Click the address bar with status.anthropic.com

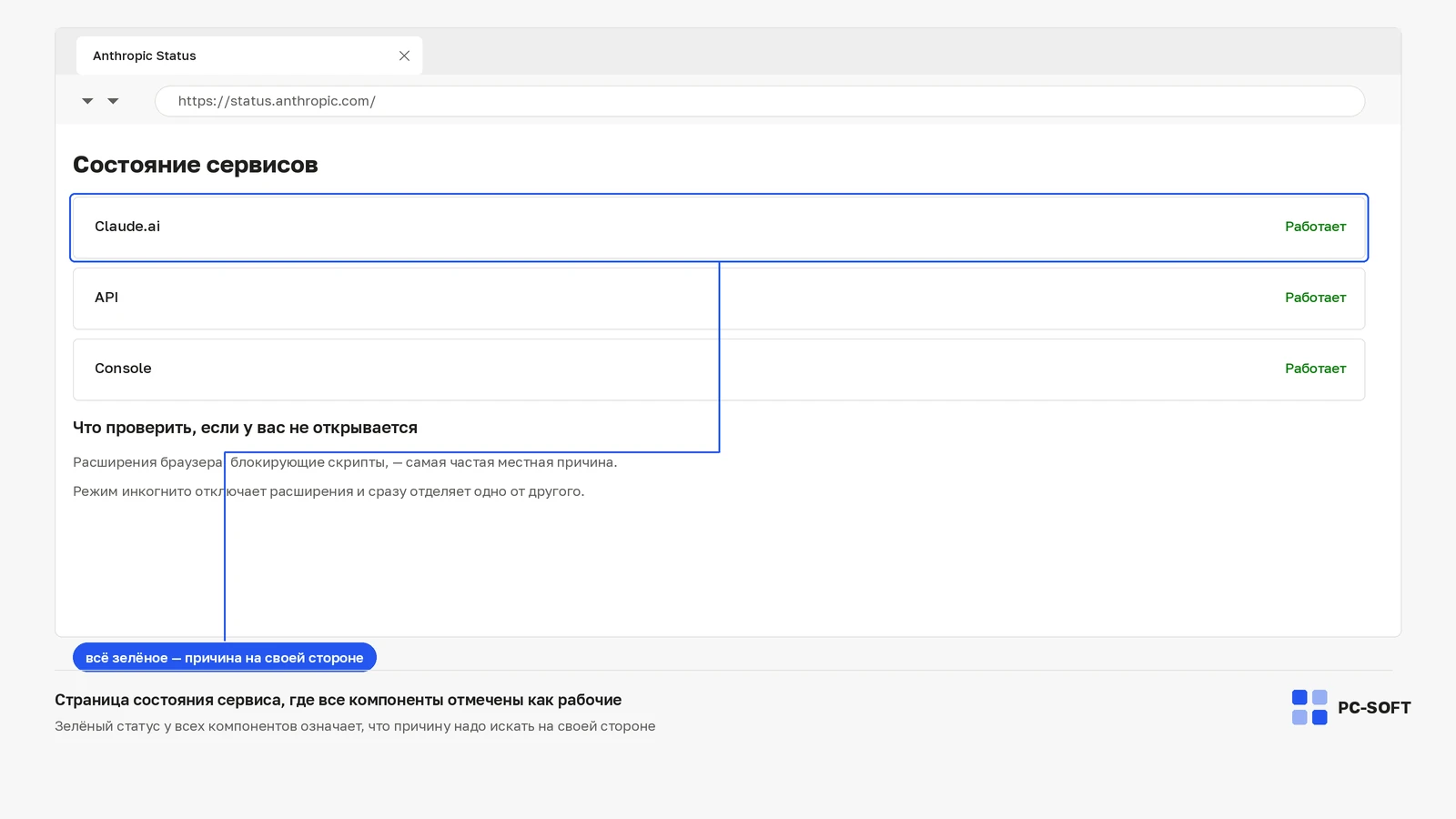pos(760,101)
